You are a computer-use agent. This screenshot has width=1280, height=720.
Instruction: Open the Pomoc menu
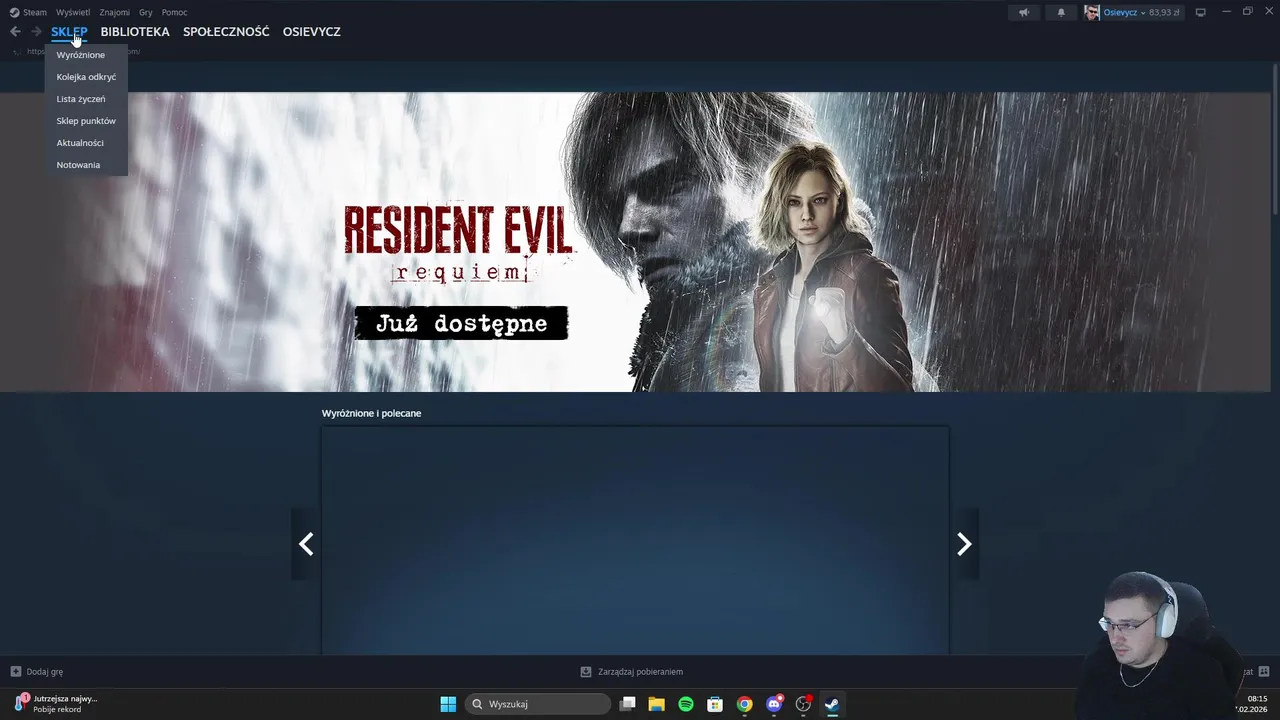pyautogui.click(x=174, y=12)
